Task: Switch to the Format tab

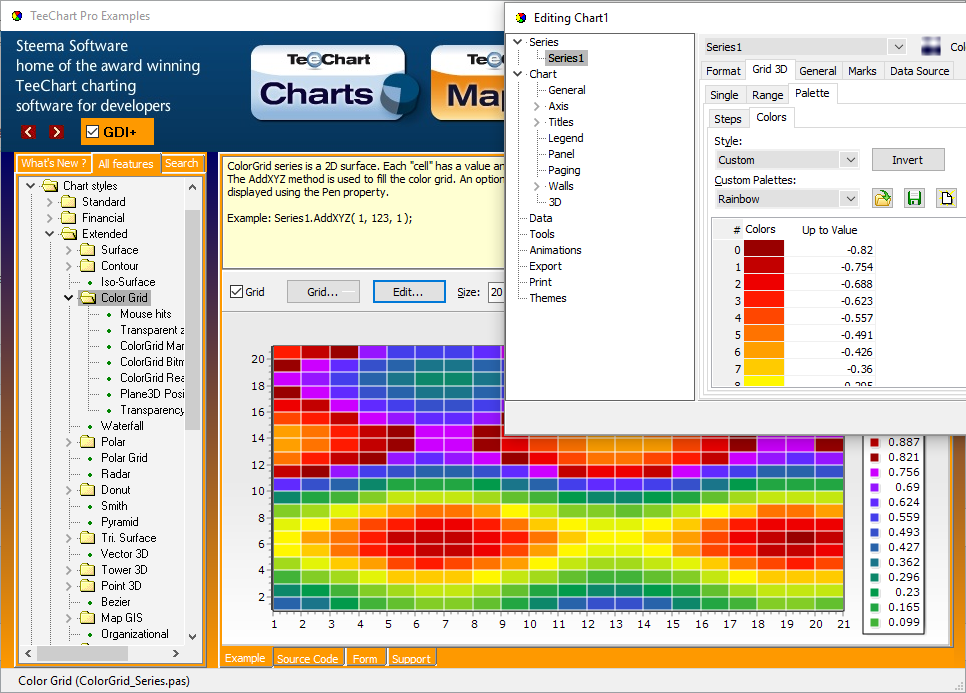Action: (723, 71)
